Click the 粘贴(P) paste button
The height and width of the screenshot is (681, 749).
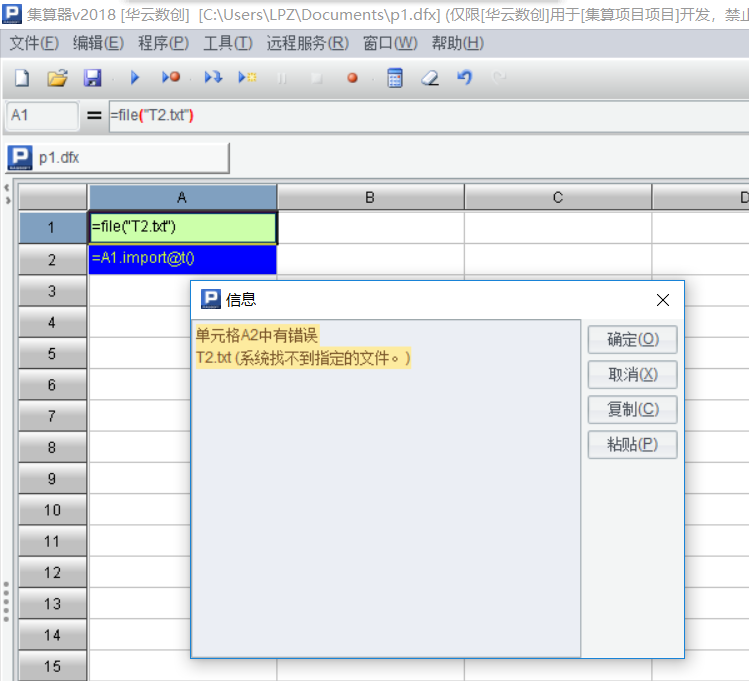click(632, 445)
